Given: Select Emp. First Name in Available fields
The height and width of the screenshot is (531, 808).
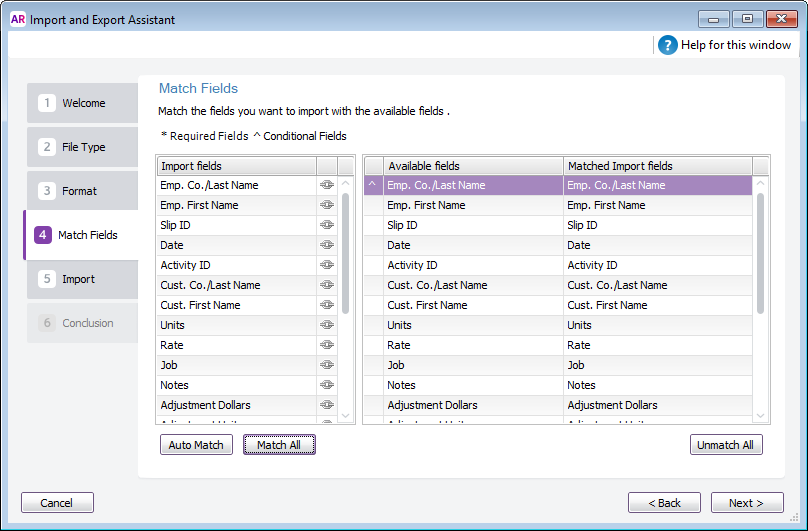Looking at the screenshot, I should (473, 205).
